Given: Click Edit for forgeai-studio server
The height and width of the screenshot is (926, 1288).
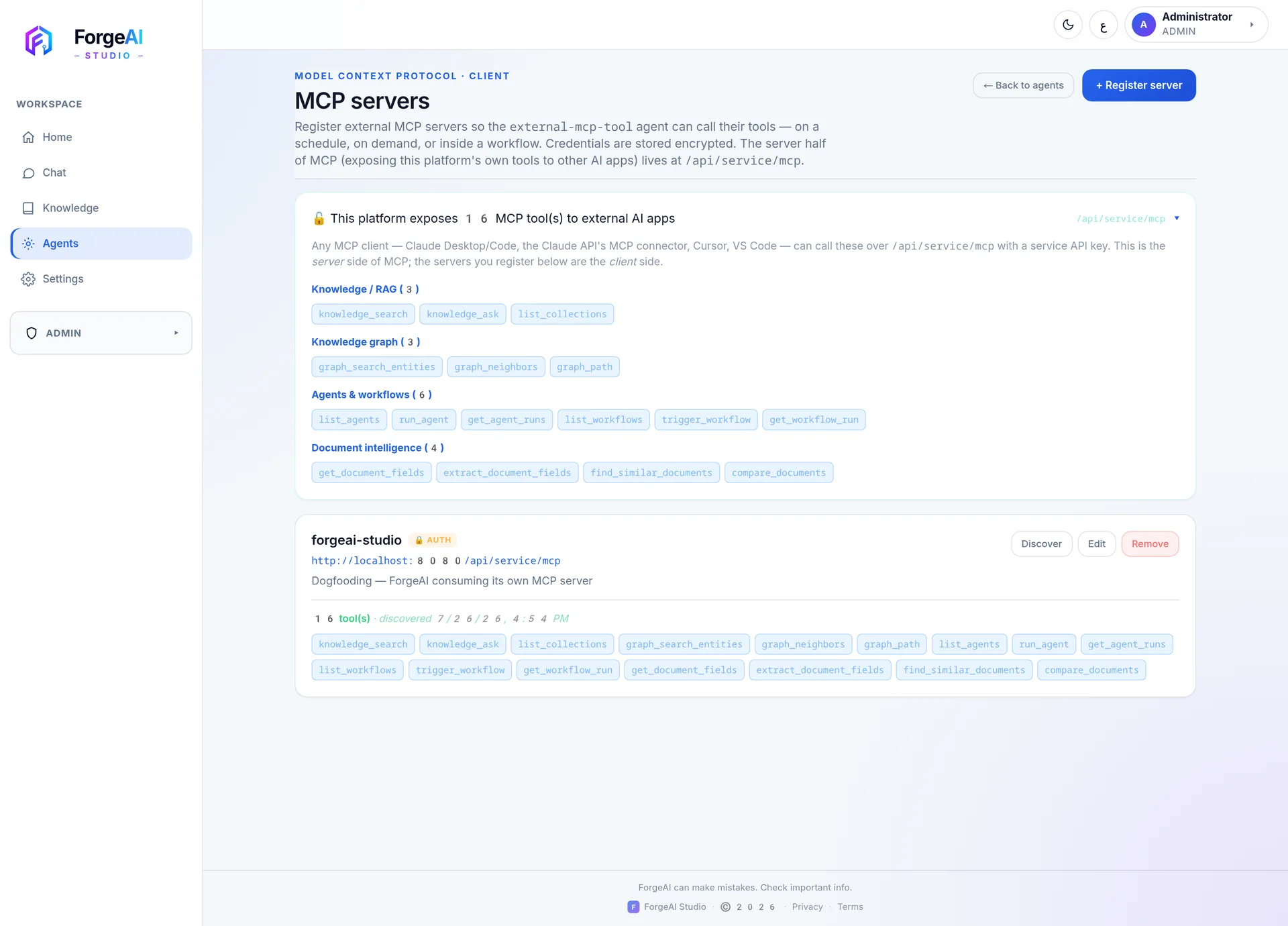Looking at the screenshot, I should [1097, 544].
